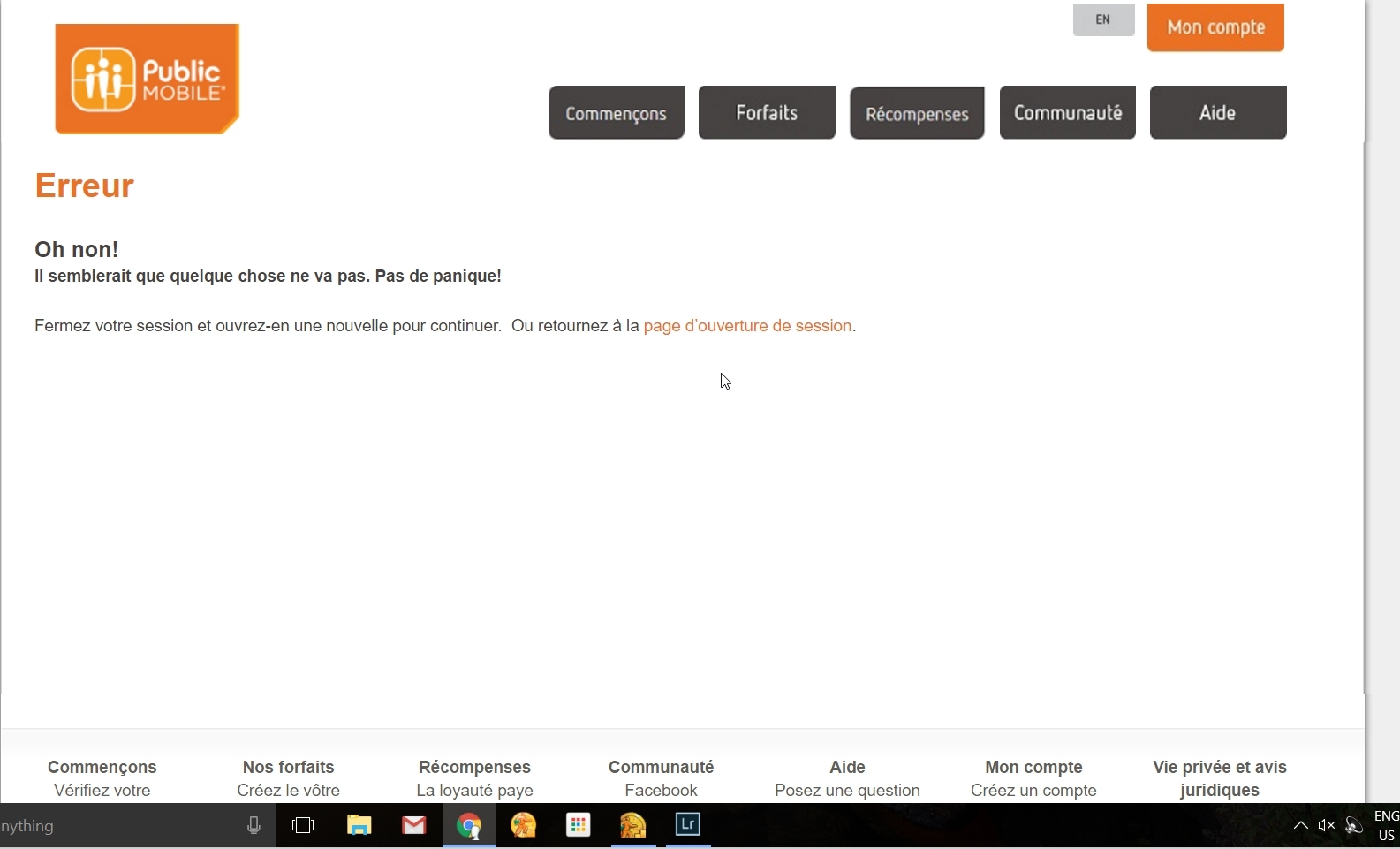Click the Mon compte button
The image size is (1400, 849).
click(x=1215, y=27)
